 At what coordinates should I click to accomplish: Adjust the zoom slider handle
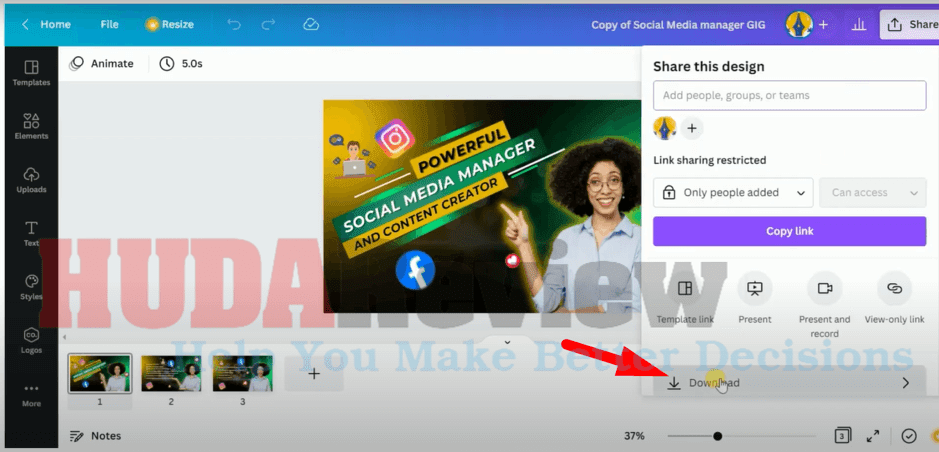pyautogui.click(x=717, y=436)
